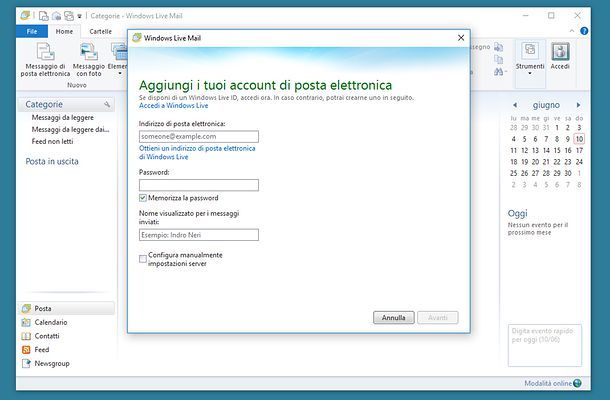Expand the quick access toolbar dropdown arrow
Screen dimensions: 610x400
coord(79,16)
